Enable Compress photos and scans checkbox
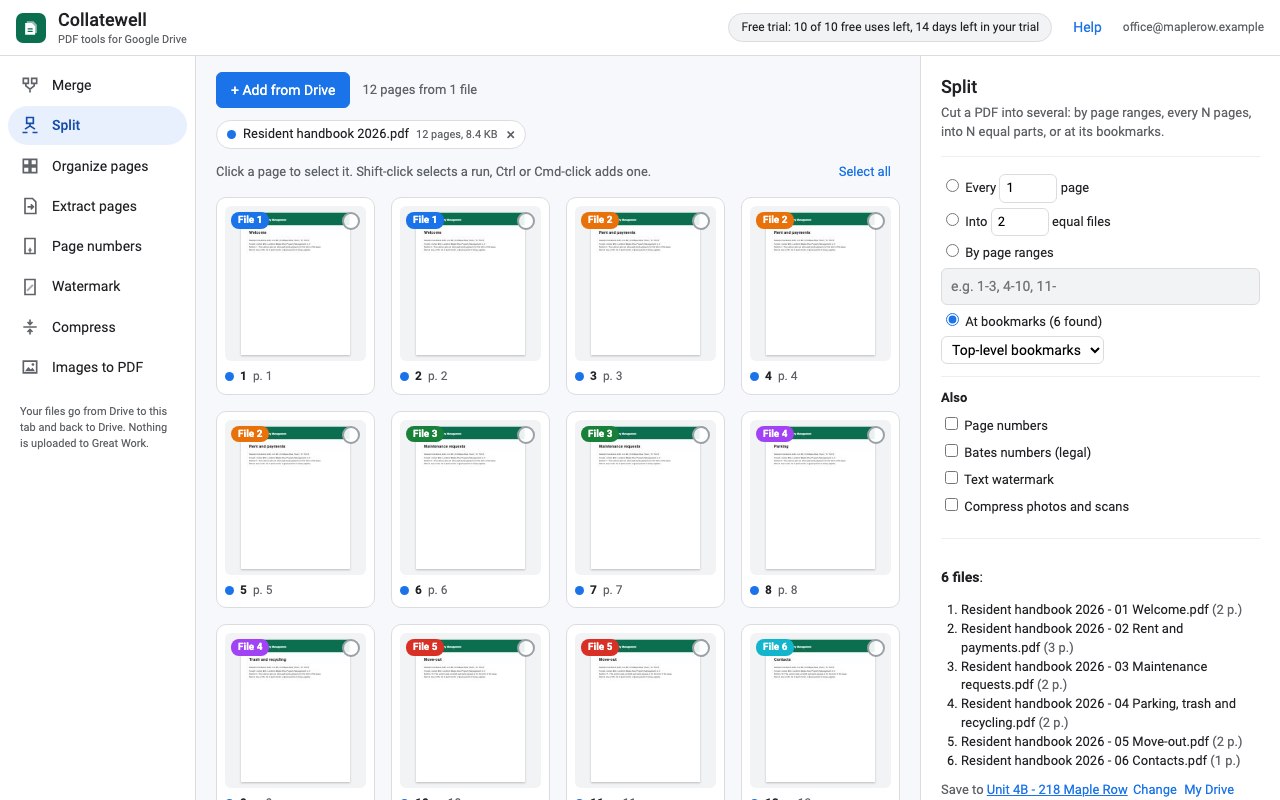This screenshot has width=1280, height=800. point(952,505)
